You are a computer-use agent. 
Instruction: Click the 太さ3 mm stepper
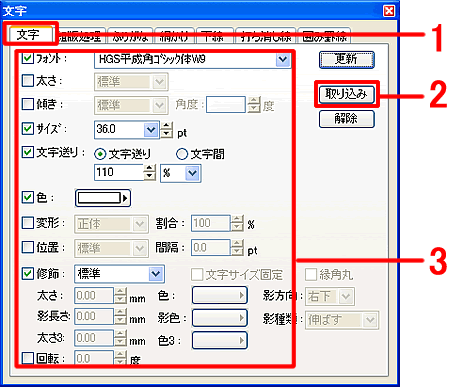point(120,338)
